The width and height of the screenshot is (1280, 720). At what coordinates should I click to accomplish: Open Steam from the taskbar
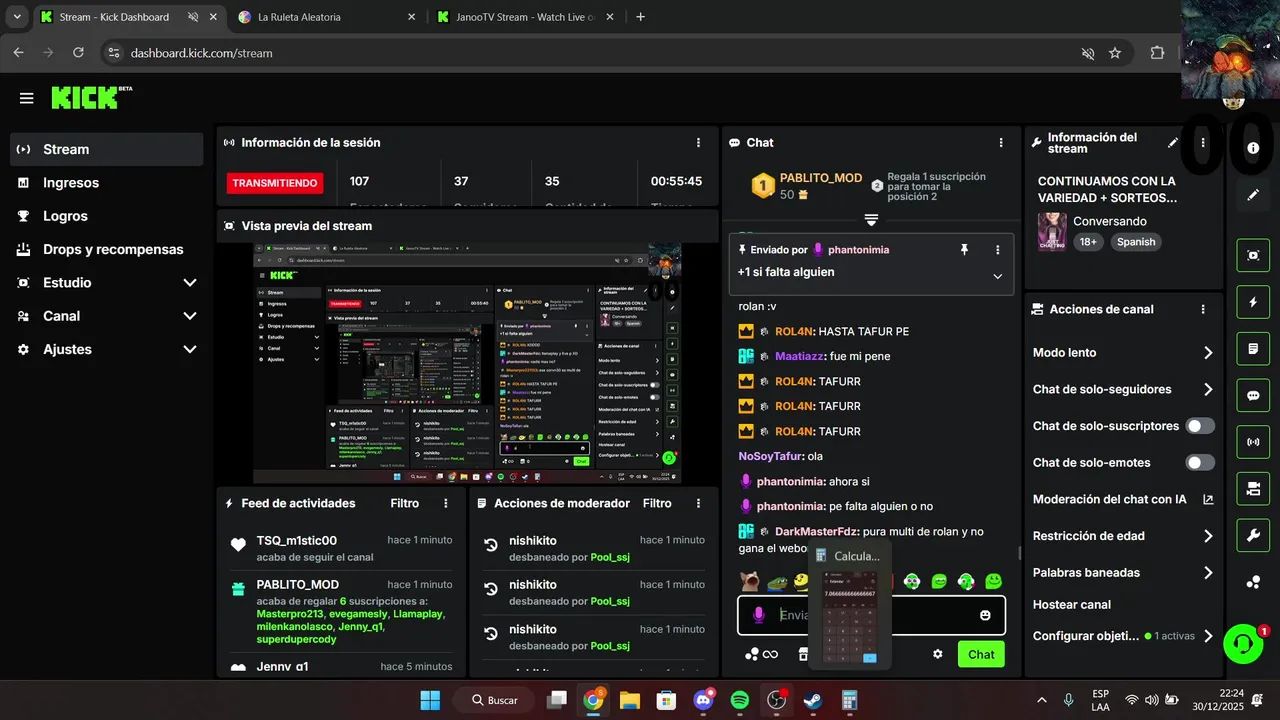pyautogui.click(x=813, y=700)
